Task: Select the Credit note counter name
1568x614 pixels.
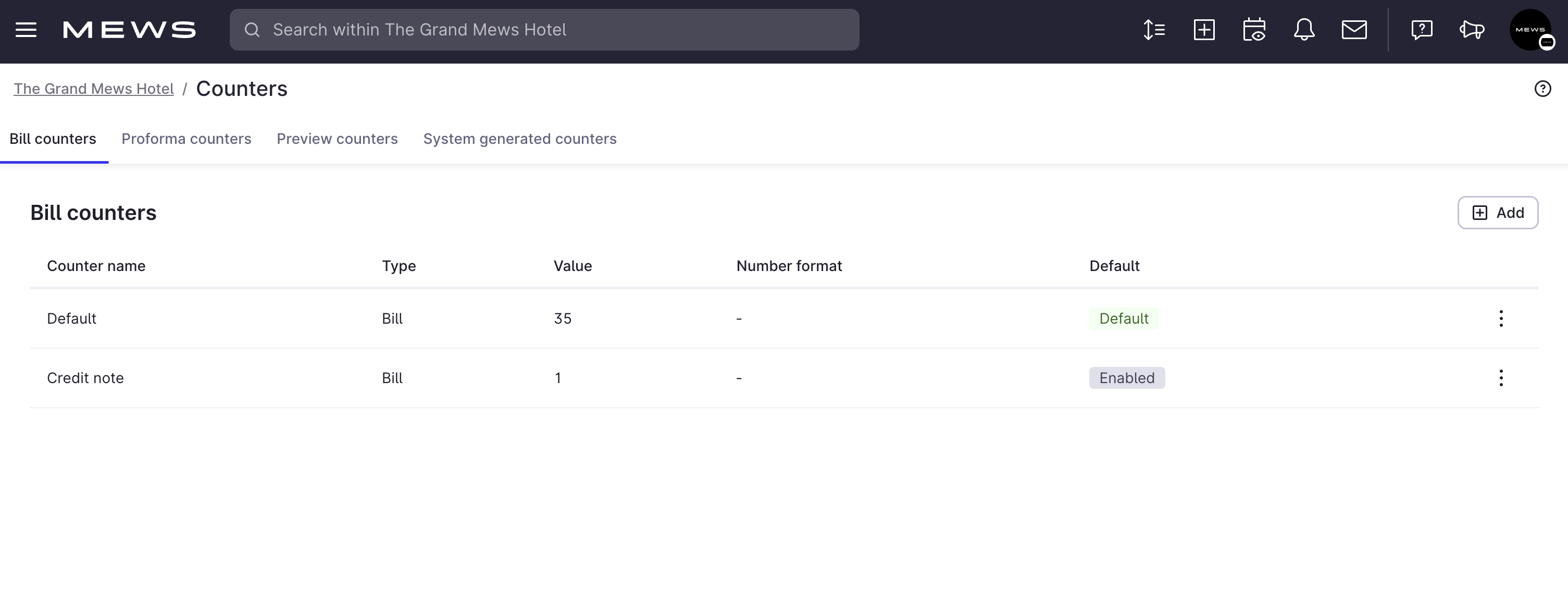Action: pyautogui.click(x=85, y=378)
